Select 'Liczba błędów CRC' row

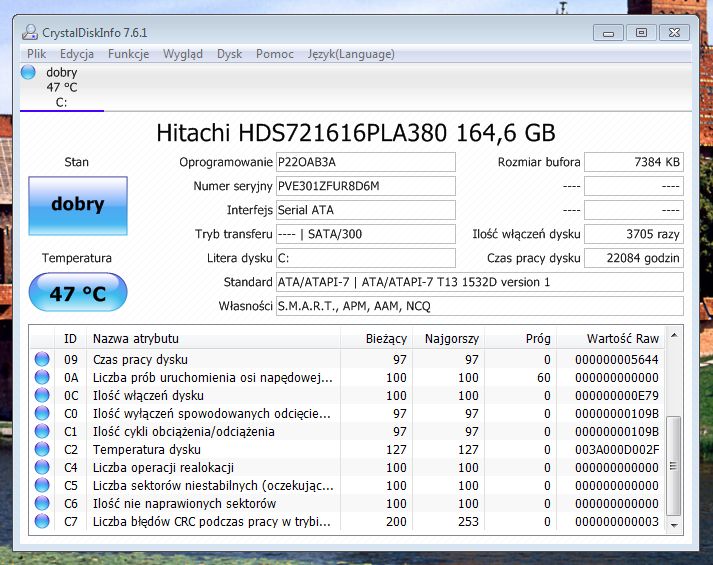[x=211, y=521]
